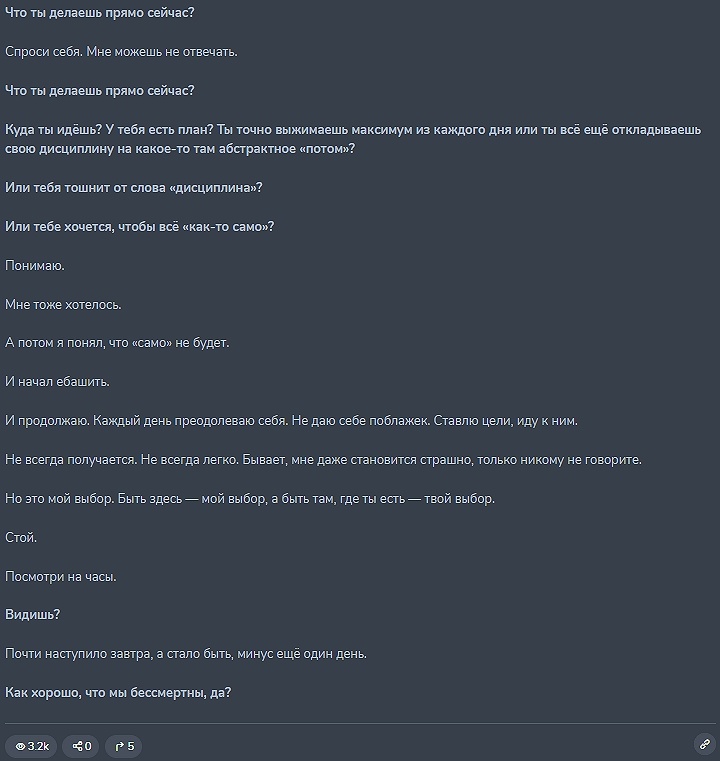
Task: Click the line «И продолжаю. Каждый день преодолеваю себя»
Action: point(291,420)
